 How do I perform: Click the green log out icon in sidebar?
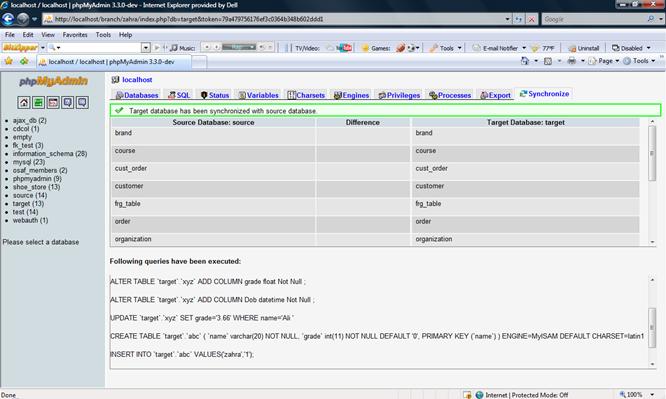click(38, 102)
